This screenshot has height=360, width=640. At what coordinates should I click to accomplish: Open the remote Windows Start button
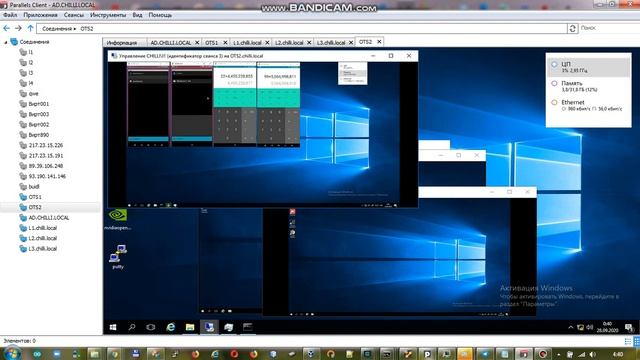[x=113, y=327]
